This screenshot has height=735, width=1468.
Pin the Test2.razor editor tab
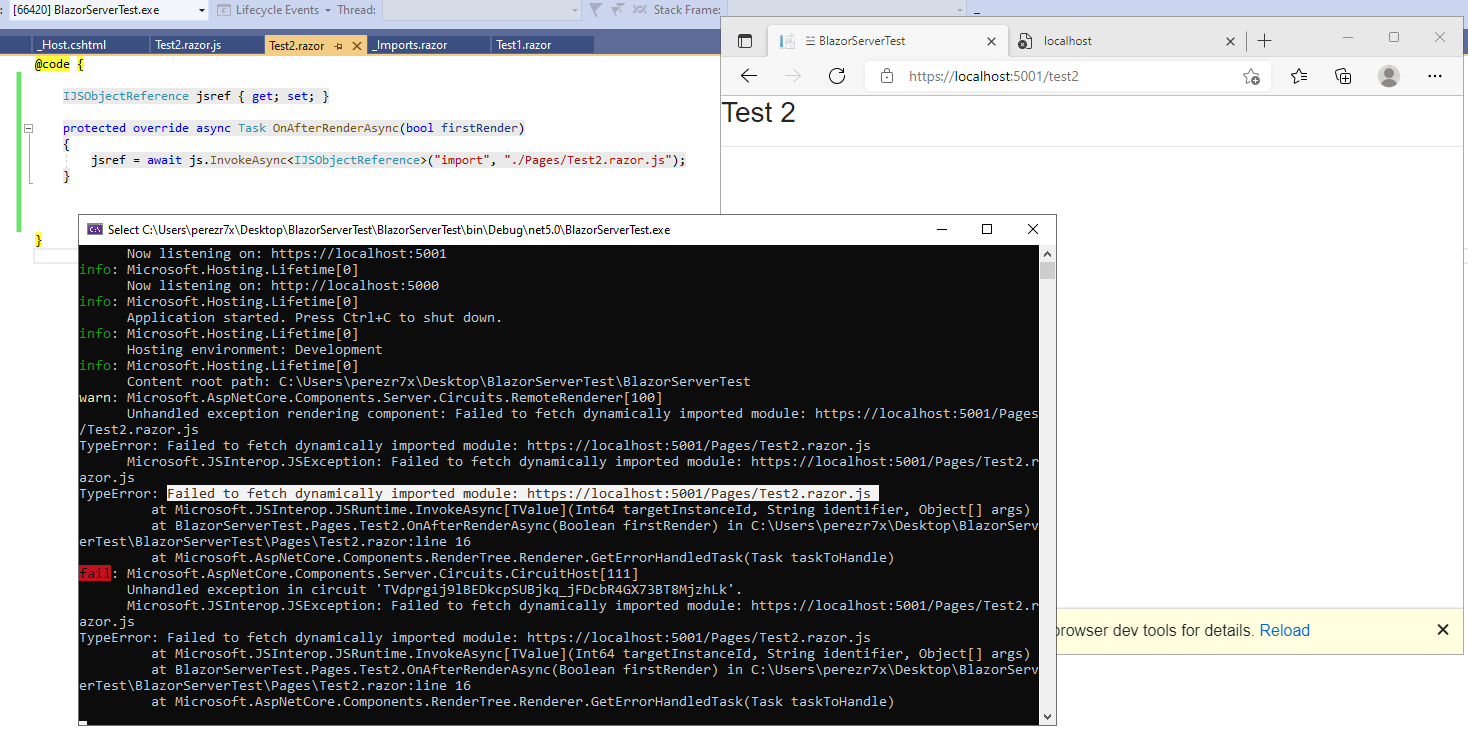pos(339,45)
